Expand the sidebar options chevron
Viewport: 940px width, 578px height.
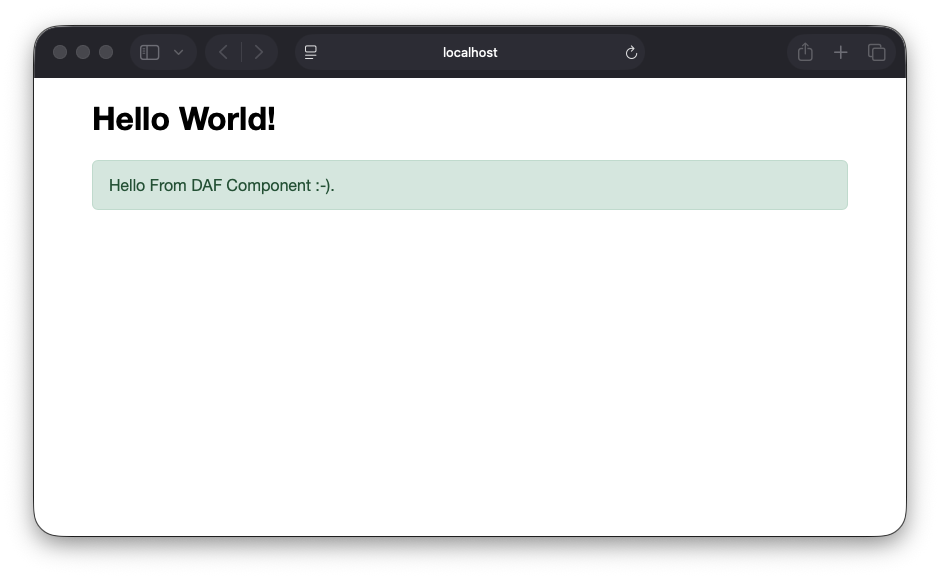[177, 52]
